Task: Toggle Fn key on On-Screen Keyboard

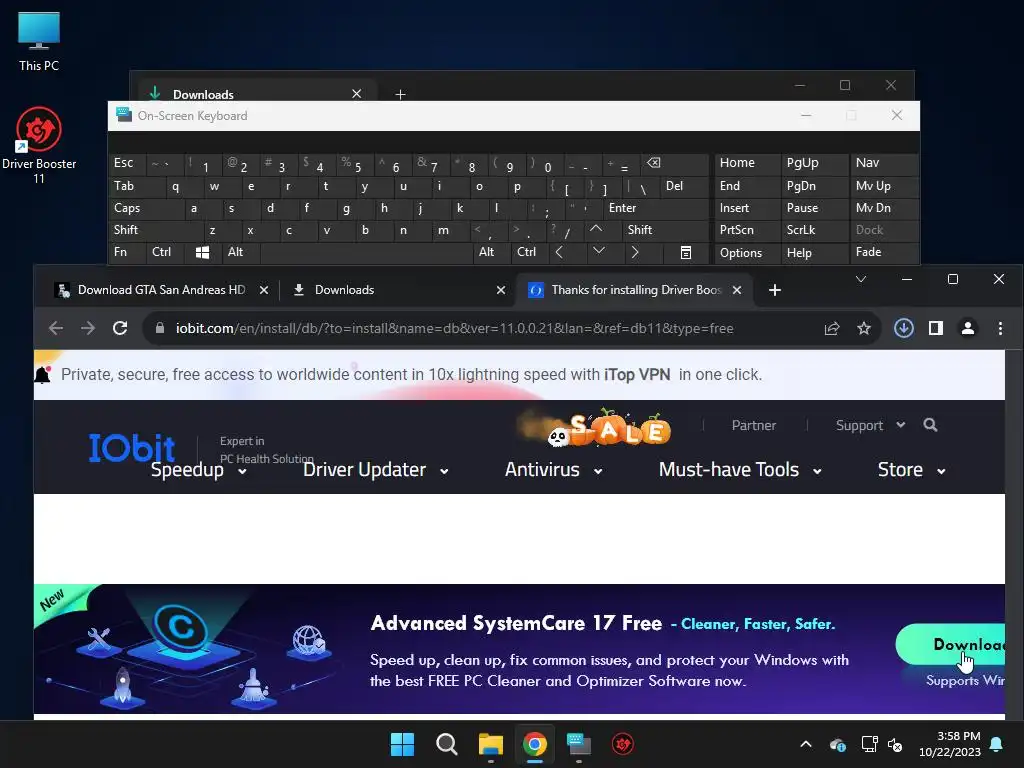Action: (128, 252)
